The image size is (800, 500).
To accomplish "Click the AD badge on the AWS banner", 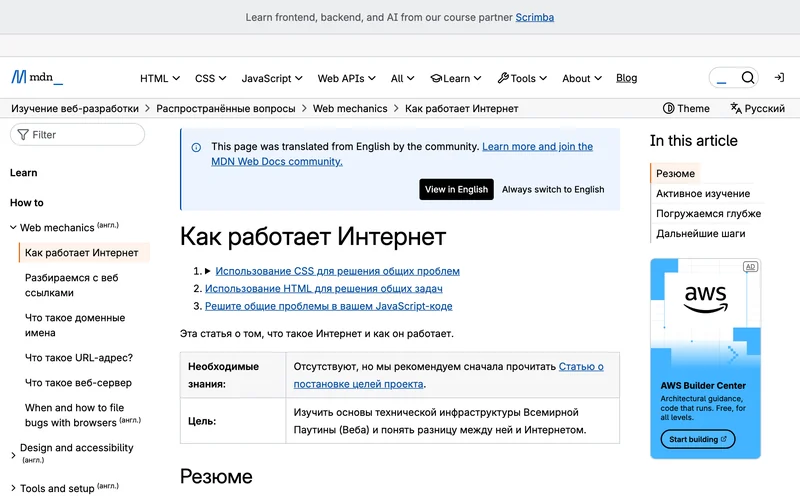I will pyautogui.click(x=750, y=267).
